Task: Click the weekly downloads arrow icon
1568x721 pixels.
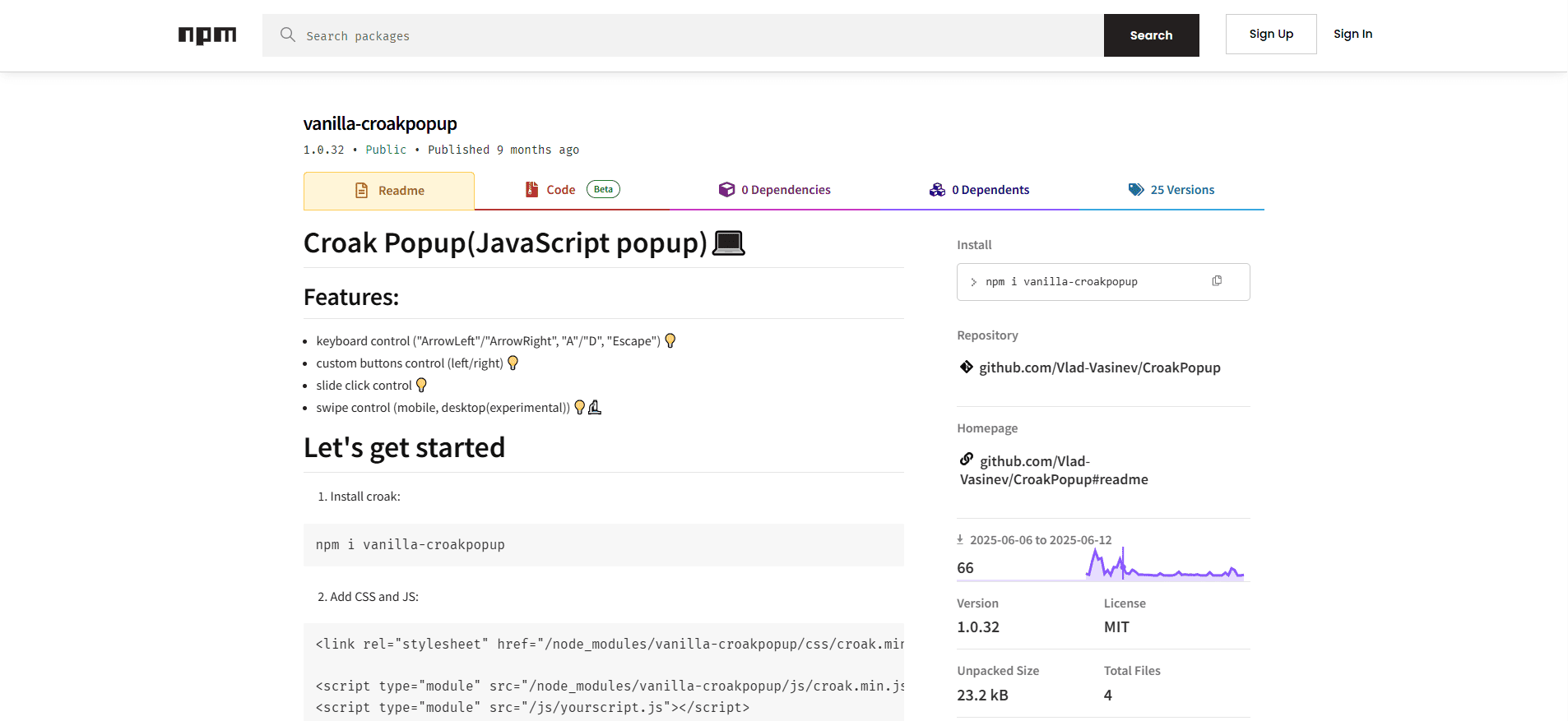Action: (x=960, y=539)
